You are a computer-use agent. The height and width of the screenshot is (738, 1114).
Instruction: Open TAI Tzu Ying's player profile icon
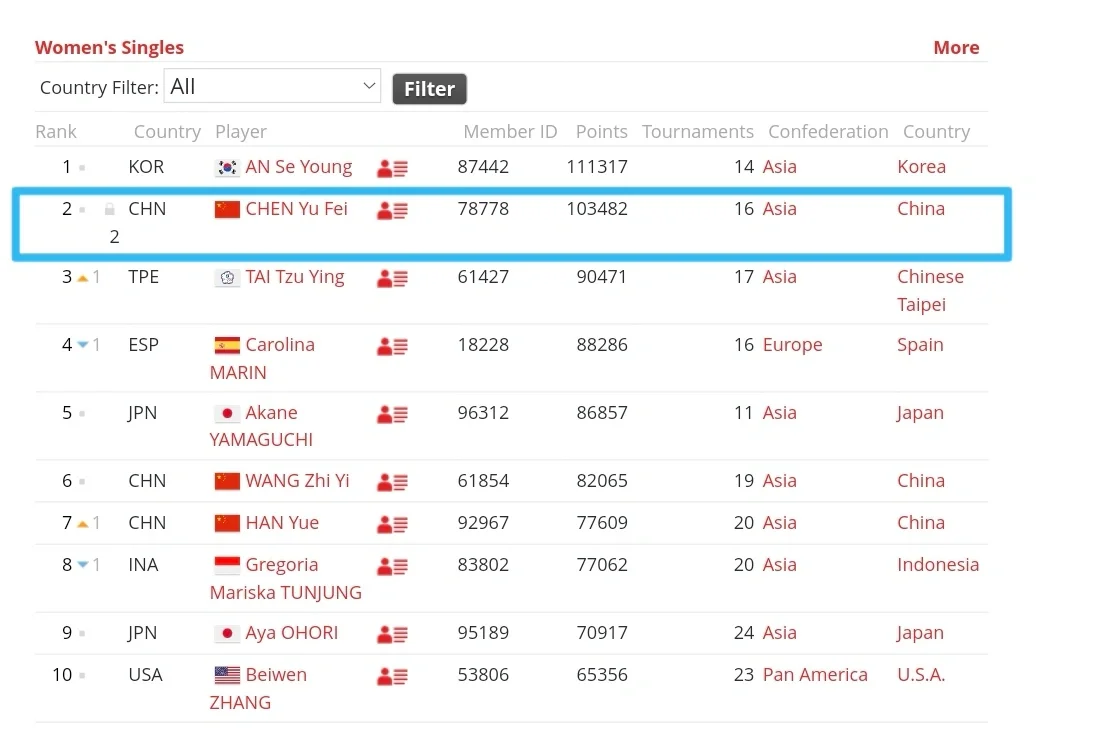pos(392,278)
